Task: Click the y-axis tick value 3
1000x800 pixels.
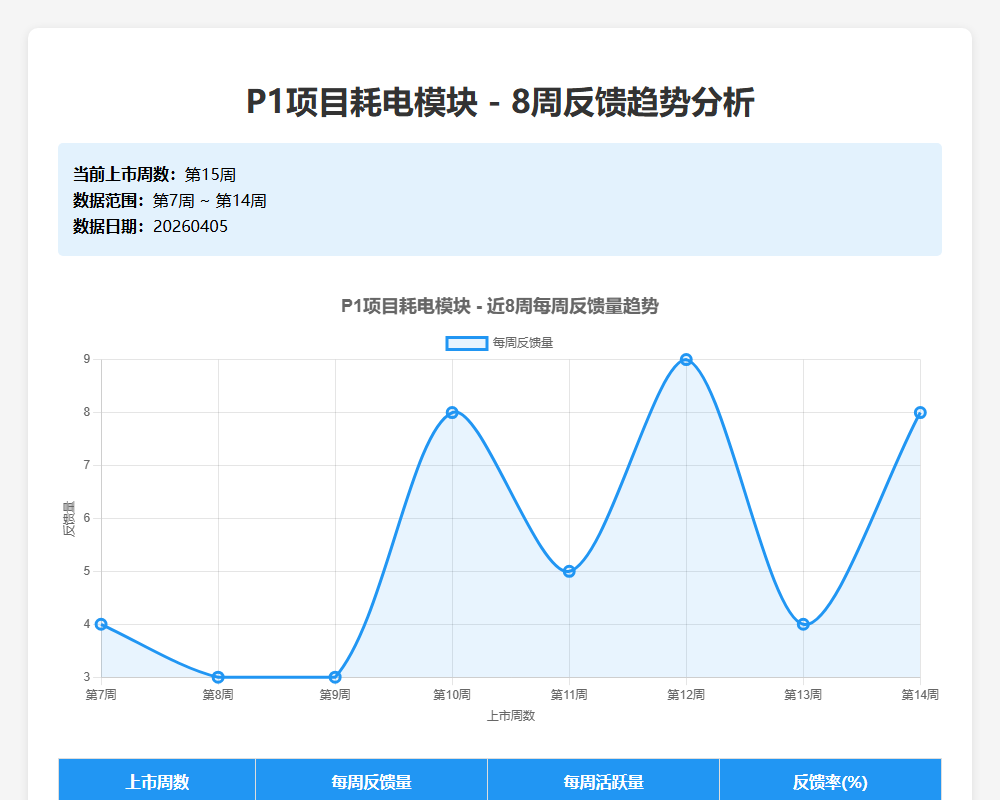Action: 87,677
